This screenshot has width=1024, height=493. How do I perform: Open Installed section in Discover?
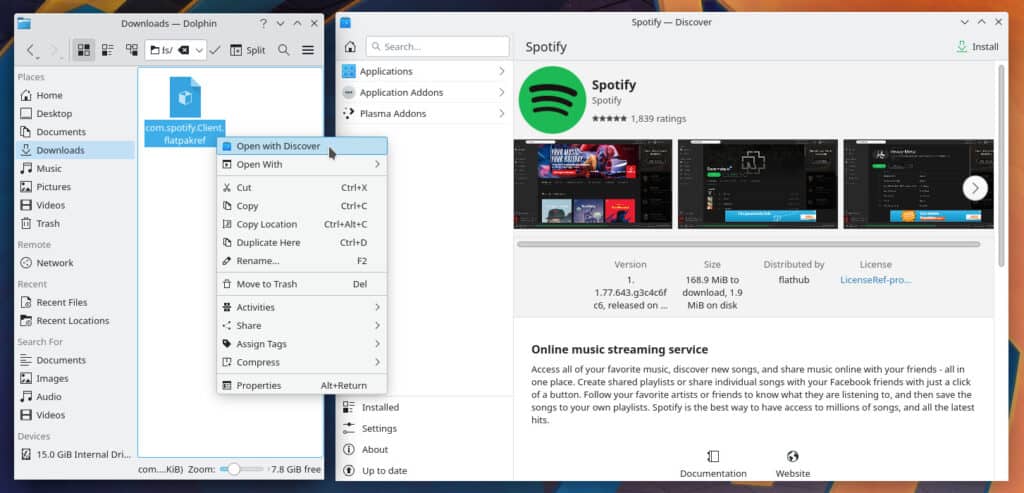[424, 407]
